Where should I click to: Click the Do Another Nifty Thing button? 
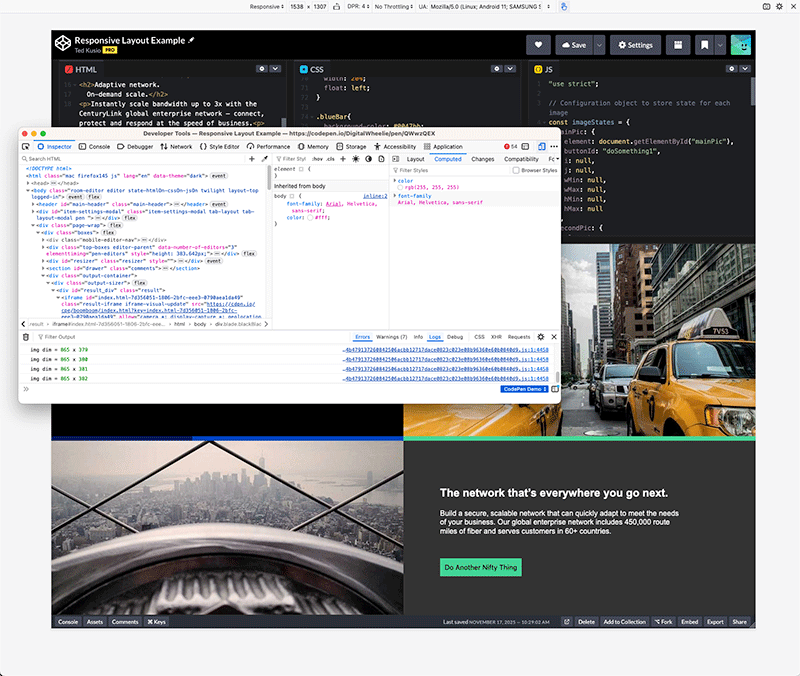[x=481, y=567]
